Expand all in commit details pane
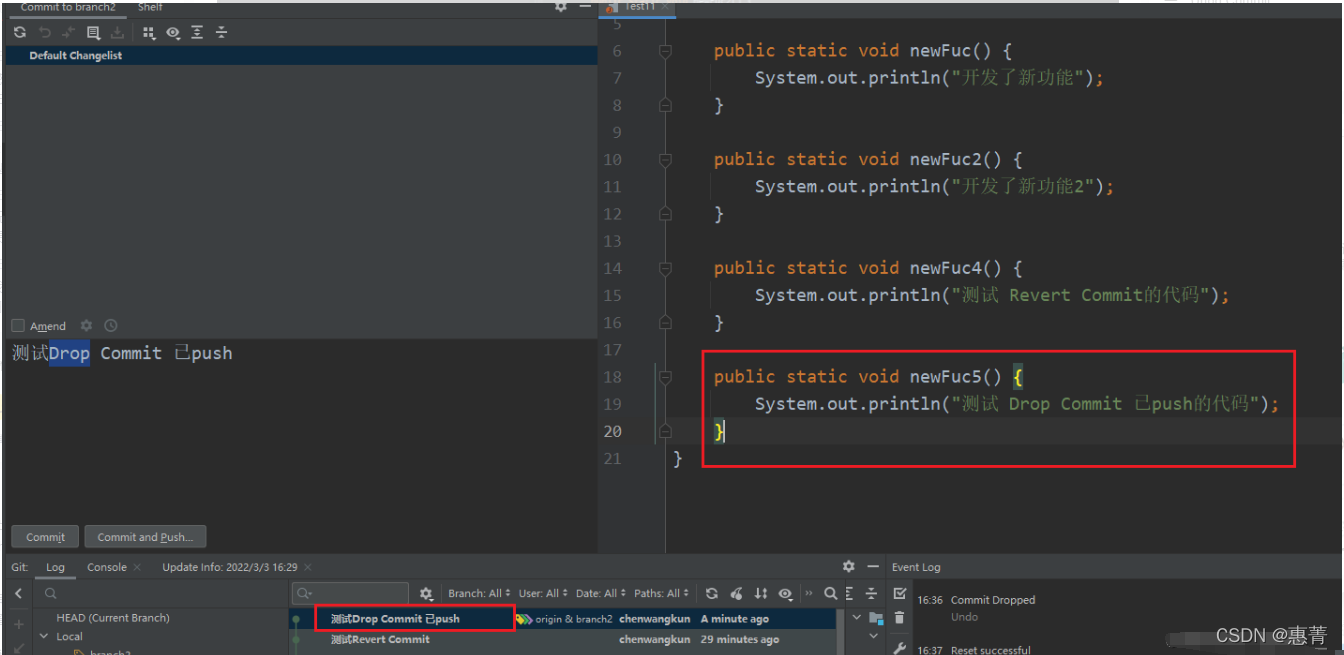 [850, 593]
